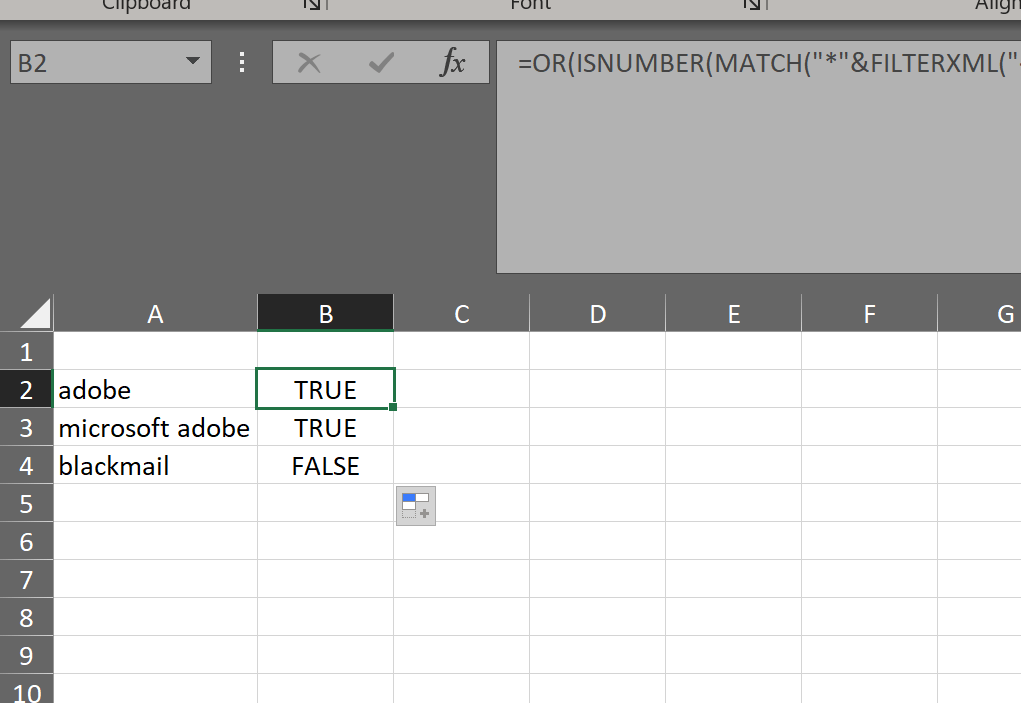Select row 5 header
This screenshot has width=1021, height=703.
pyautogui.click(x=26, y=503)
